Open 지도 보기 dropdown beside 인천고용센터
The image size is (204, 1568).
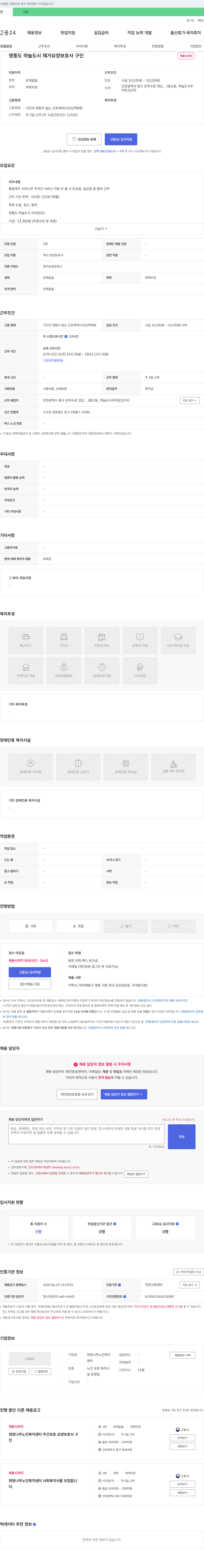[x=189, y=1285]
